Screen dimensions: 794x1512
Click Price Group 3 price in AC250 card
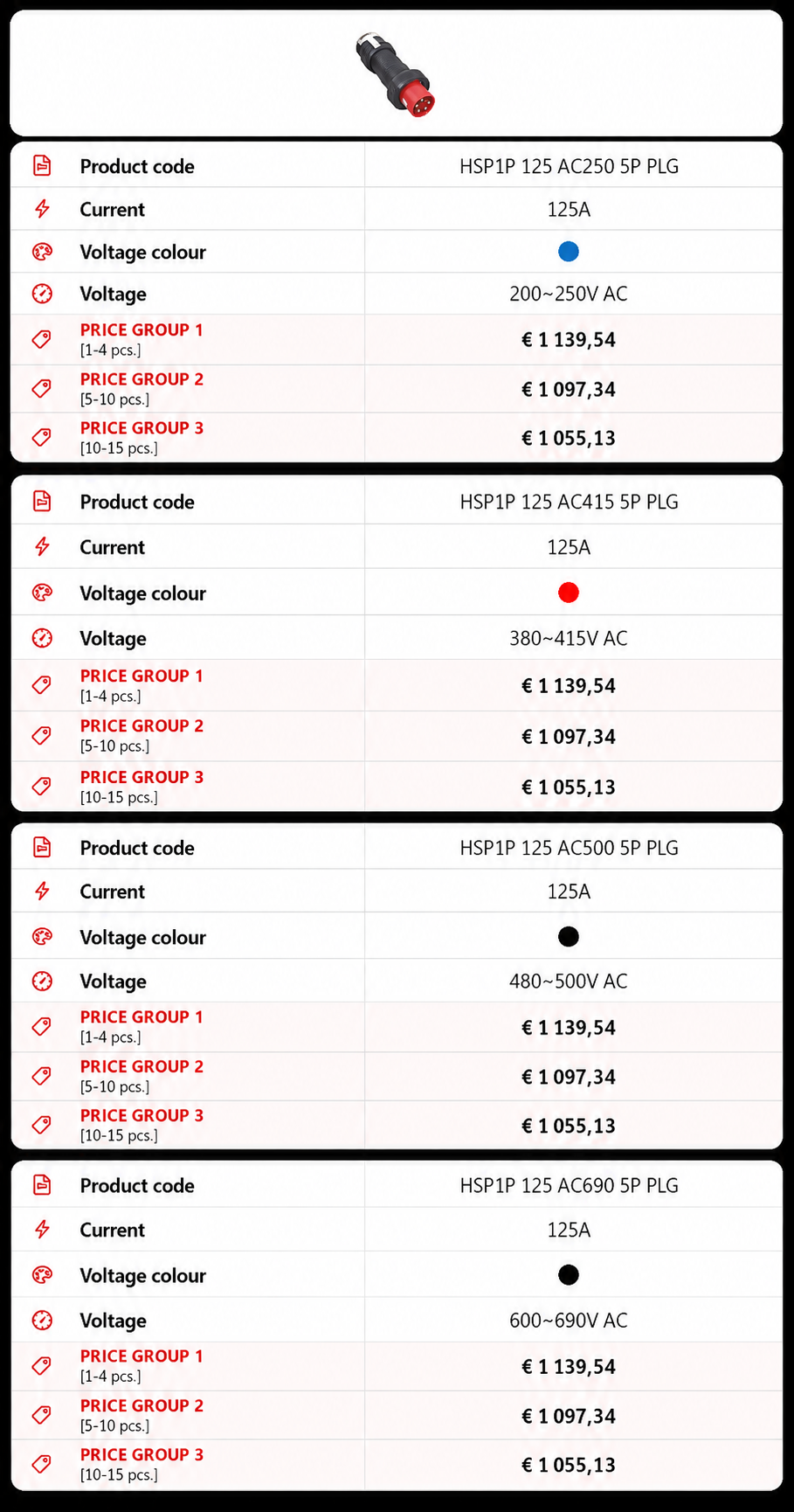pyautogui.click(x=569, y=438)
